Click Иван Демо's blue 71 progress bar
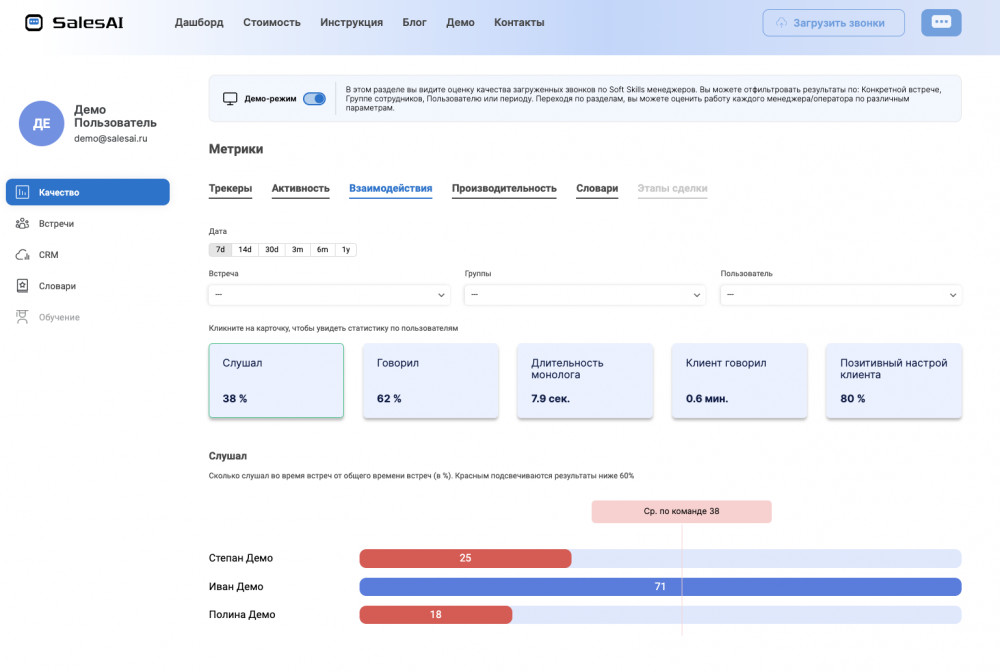Image resolution: width=1000 pixels, height=672 pixels. (x=659, y=586)
